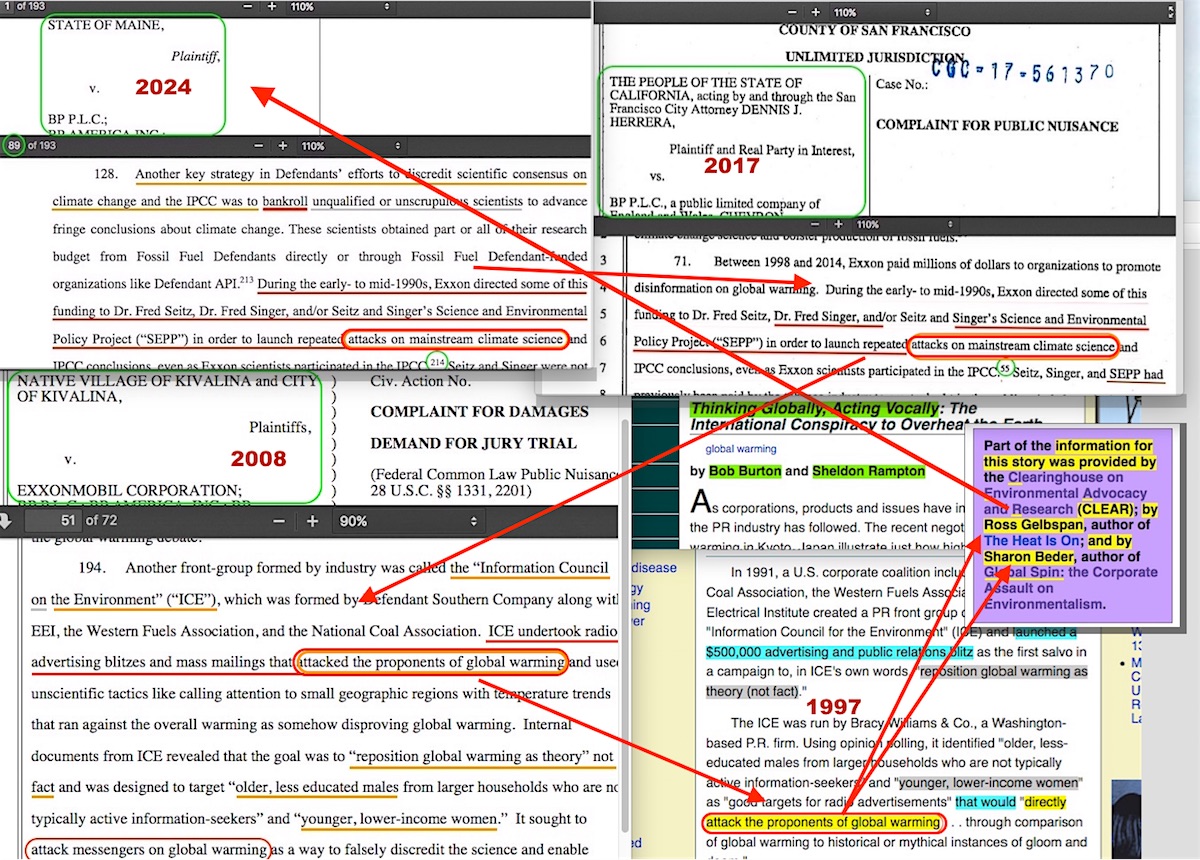
Task: Zoom in on the Kivalina complaint toolbar
Action: 311,521
